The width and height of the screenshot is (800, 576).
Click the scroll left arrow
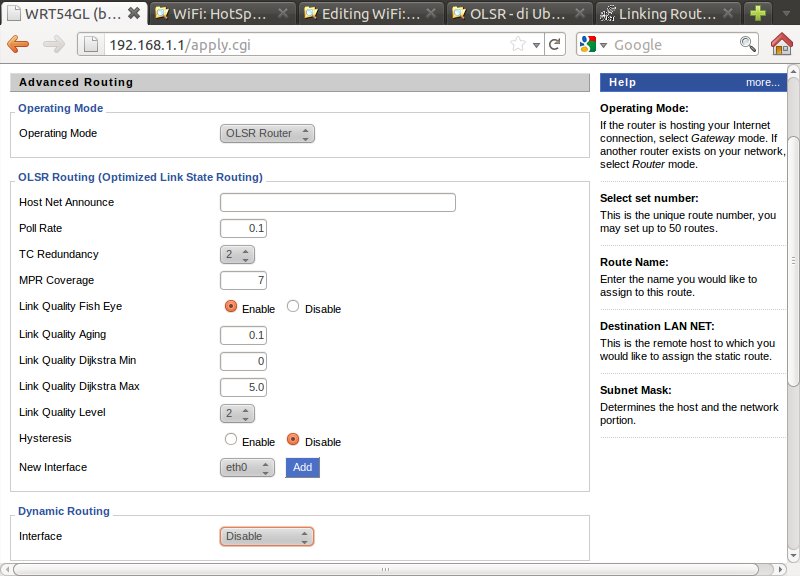point(6,569)
